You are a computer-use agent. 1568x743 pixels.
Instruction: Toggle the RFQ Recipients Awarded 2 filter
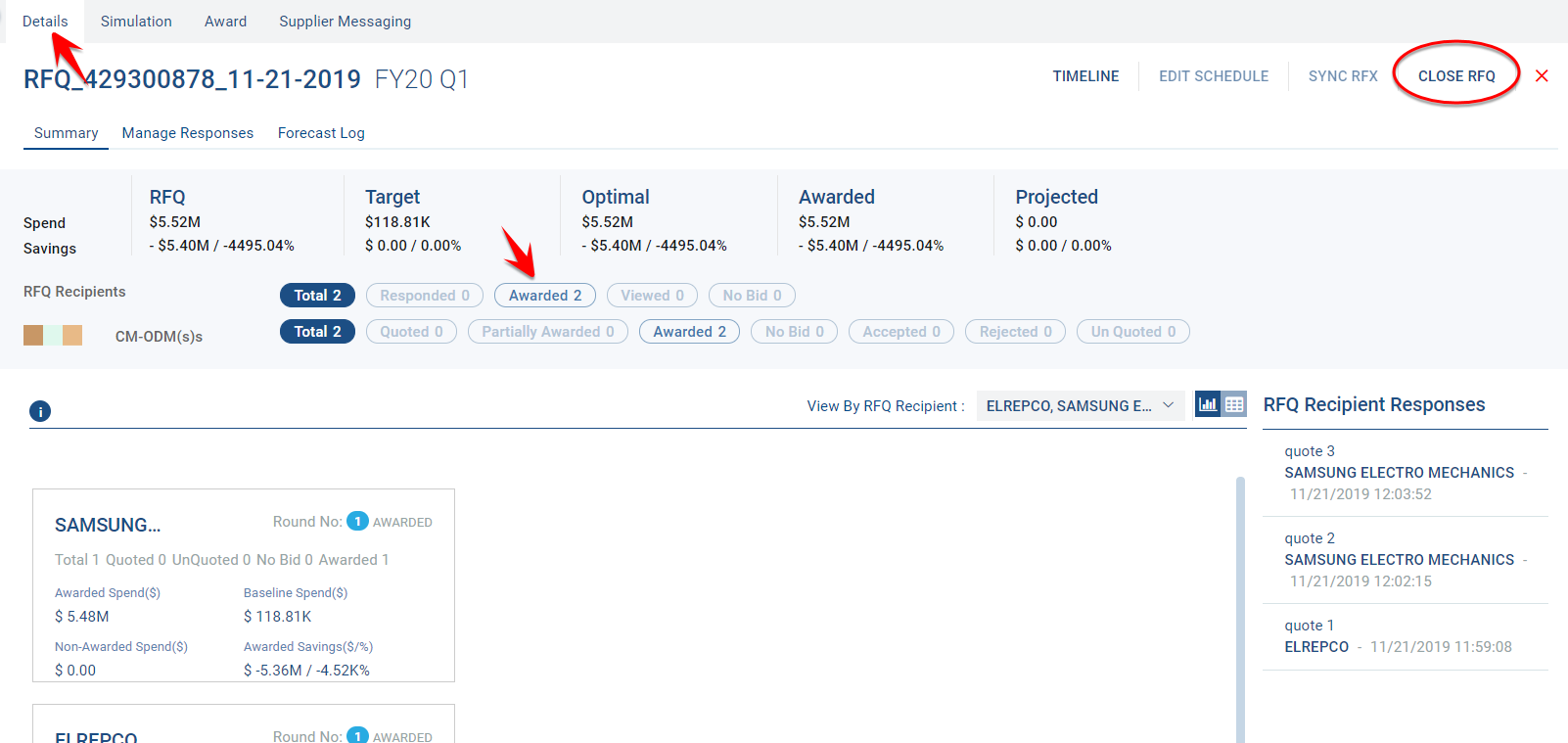coord(544,296)
